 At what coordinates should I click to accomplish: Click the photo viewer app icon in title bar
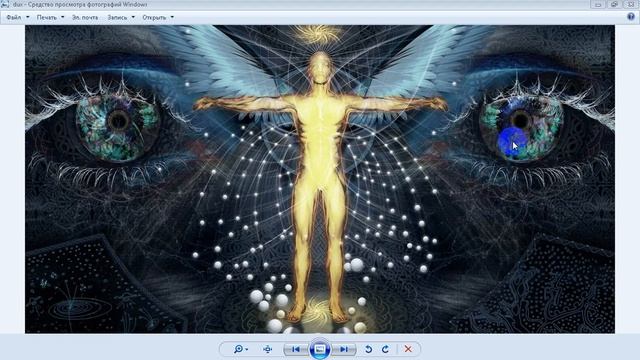click(4, 4)
